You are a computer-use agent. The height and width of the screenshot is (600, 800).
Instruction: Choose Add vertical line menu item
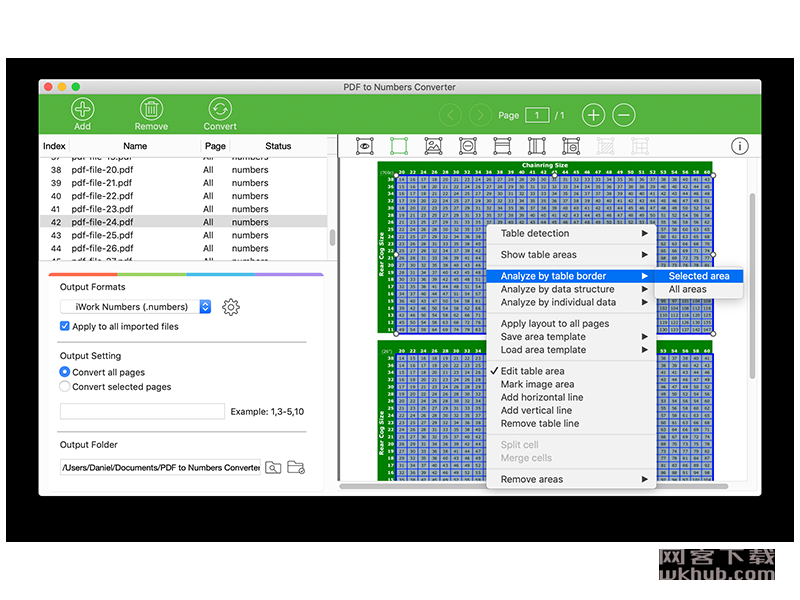[x=571, y=411]
